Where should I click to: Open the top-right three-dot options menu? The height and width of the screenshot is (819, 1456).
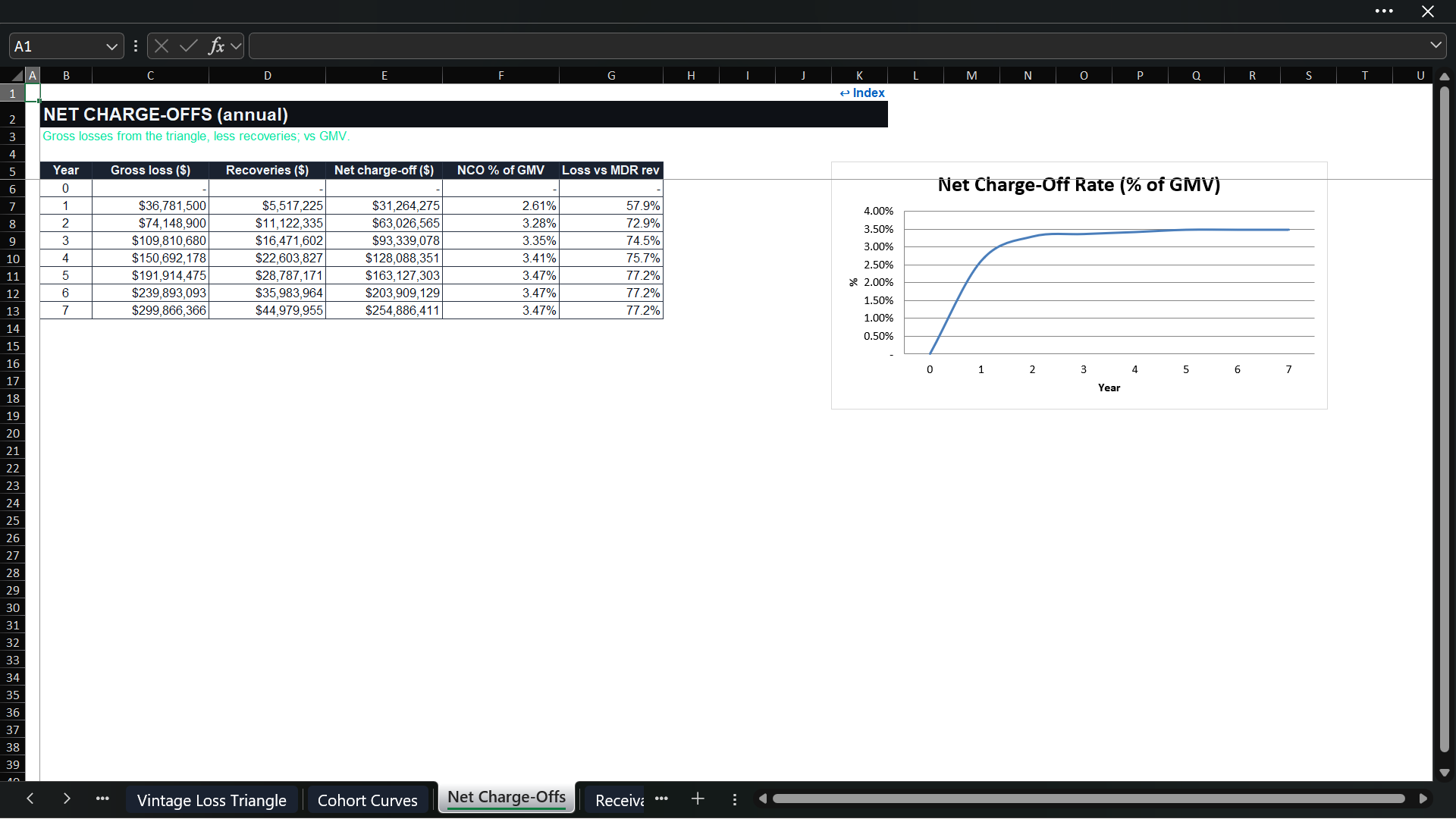coord(1384,11)
